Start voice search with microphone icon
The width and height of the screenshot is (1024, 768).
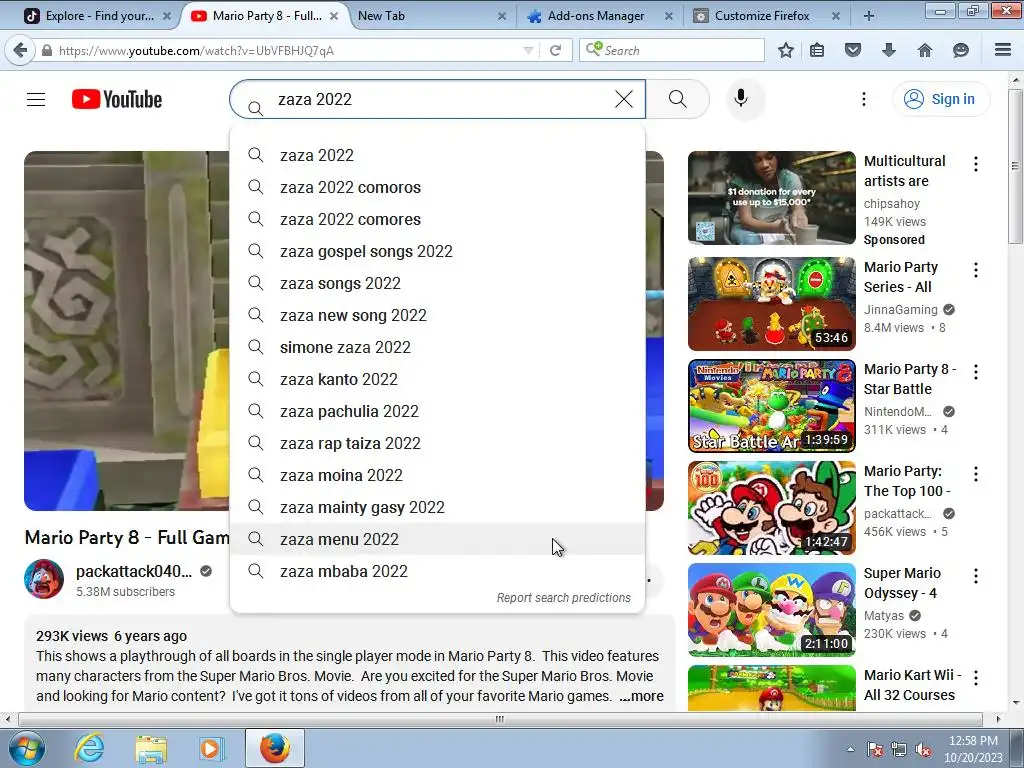click(741, 99)
